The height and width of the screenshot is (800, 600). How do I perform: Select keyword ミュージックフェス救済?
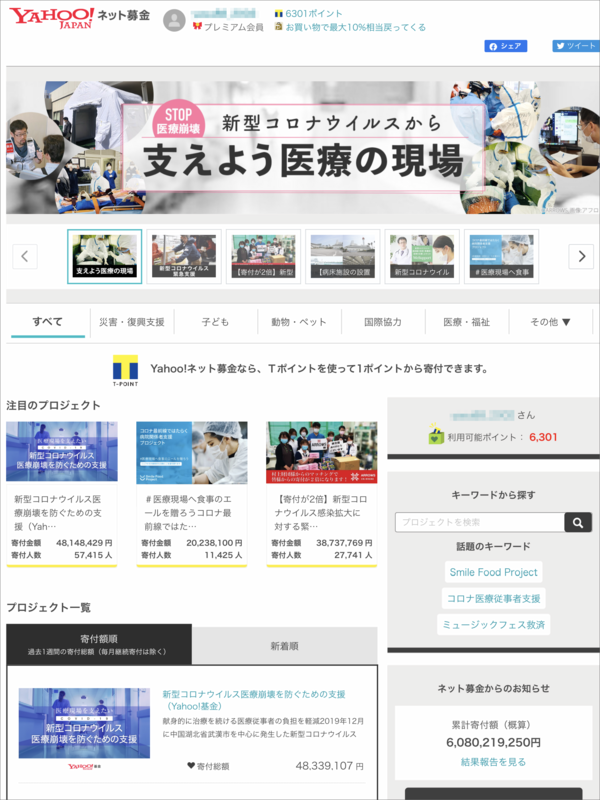point(493,625)
